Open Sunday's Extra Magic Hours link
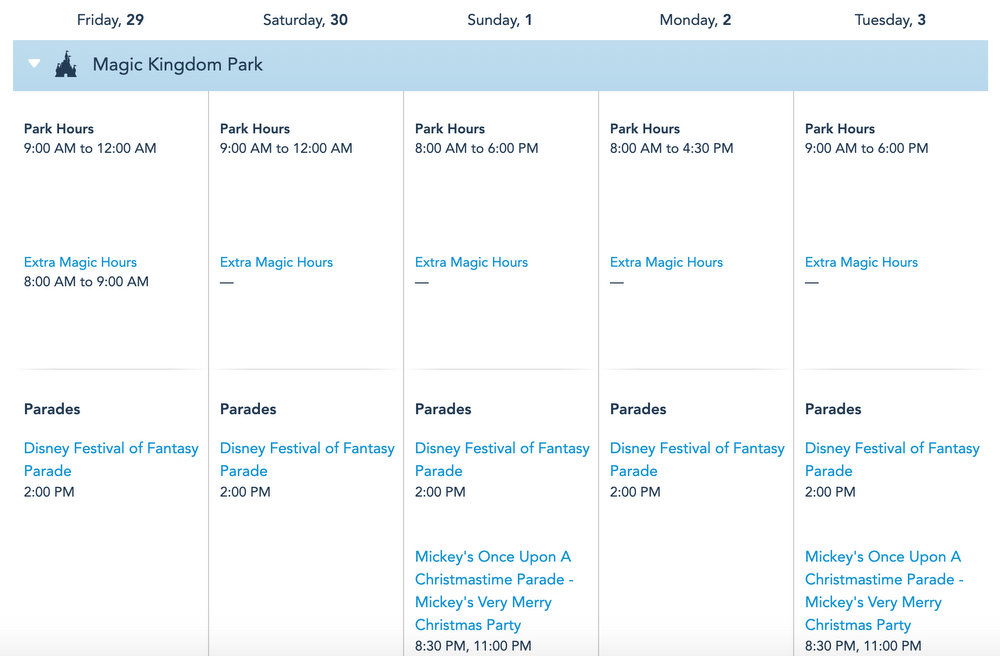 471,262
